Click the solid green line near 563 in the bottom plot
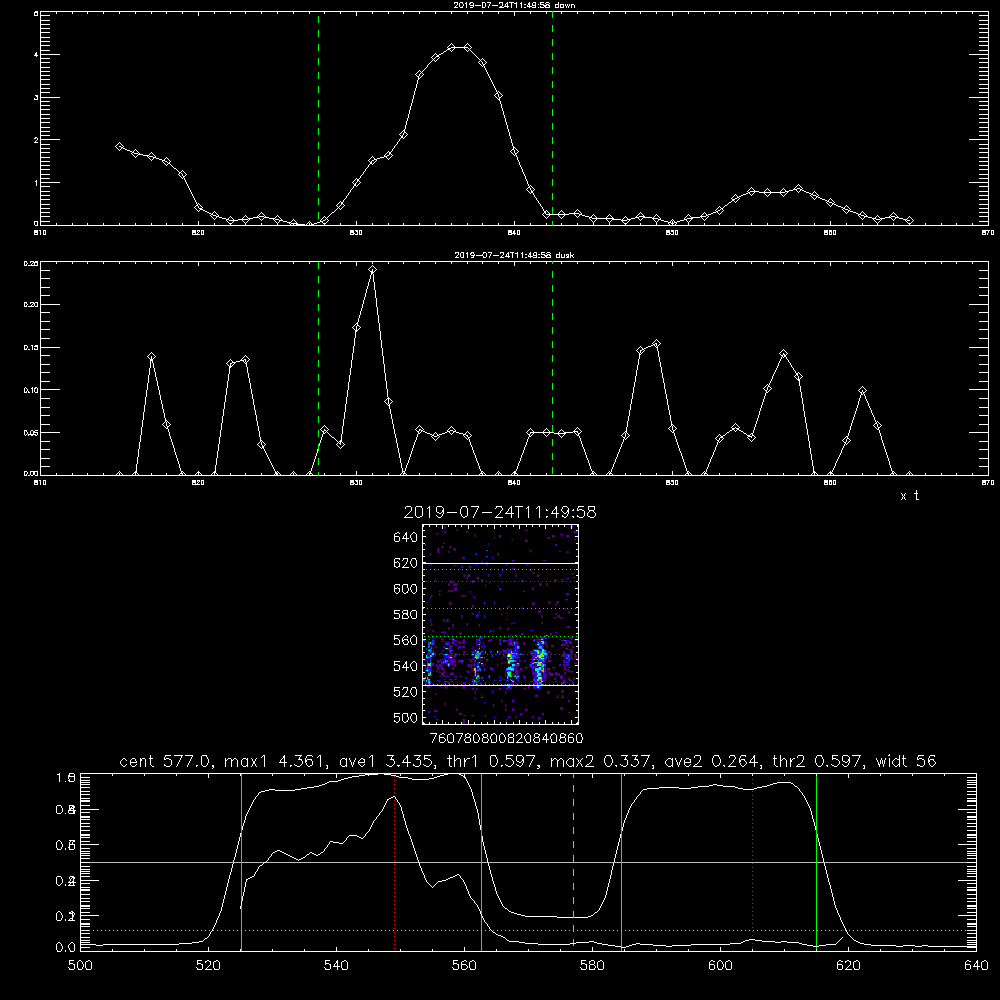Viewport: 1000px width, 1000px height. click(482, 861)
